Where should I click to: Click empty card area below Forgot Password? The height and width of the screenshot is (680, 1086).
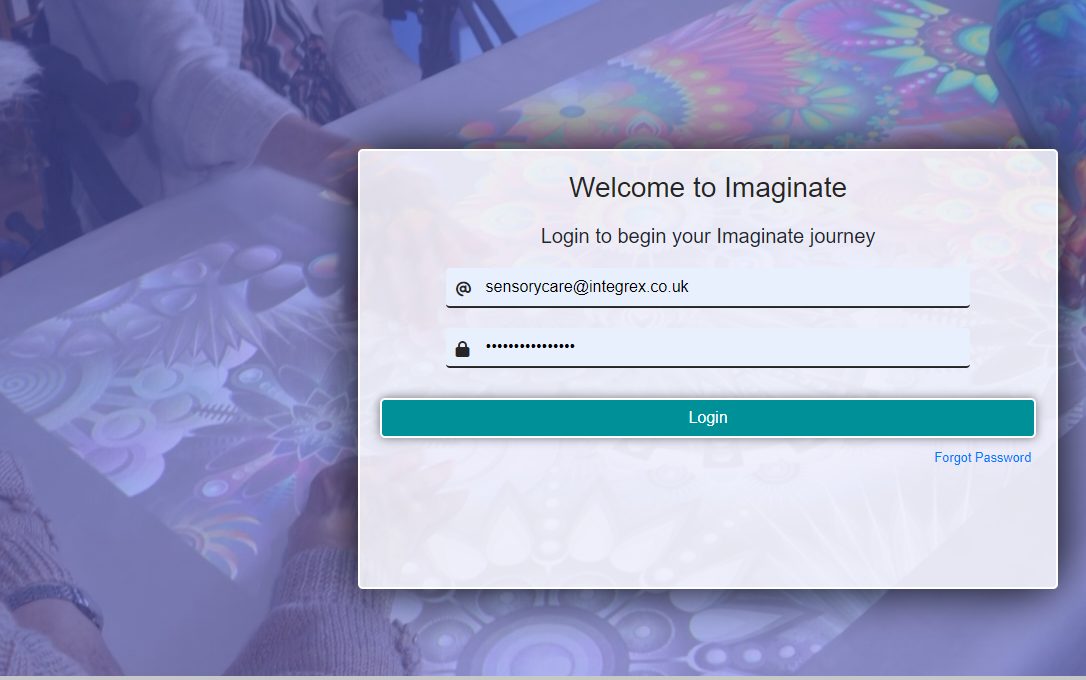[x=707, y=526]
